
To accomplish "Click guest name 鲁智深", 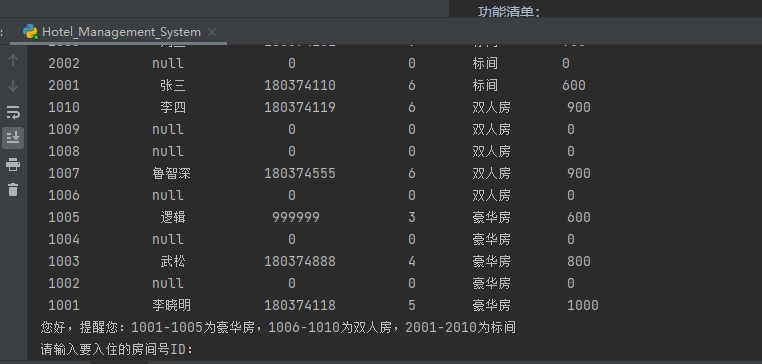I will click(x=172, y=173).
